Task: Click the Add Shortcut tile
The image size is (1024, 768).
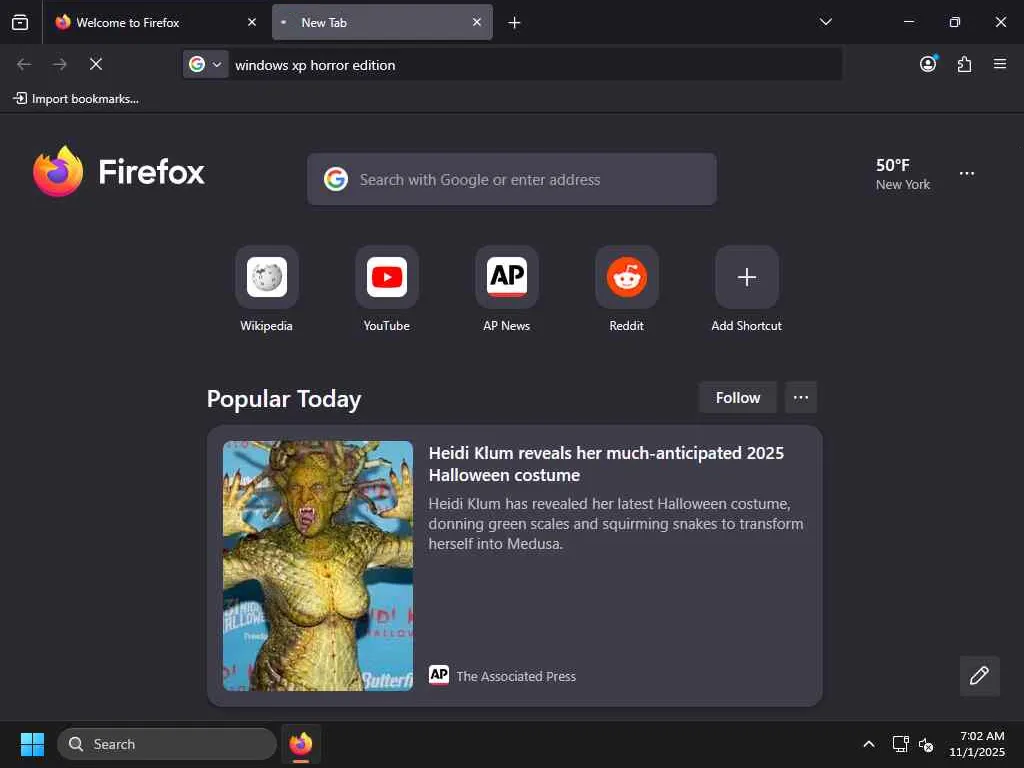Action: 746,290
